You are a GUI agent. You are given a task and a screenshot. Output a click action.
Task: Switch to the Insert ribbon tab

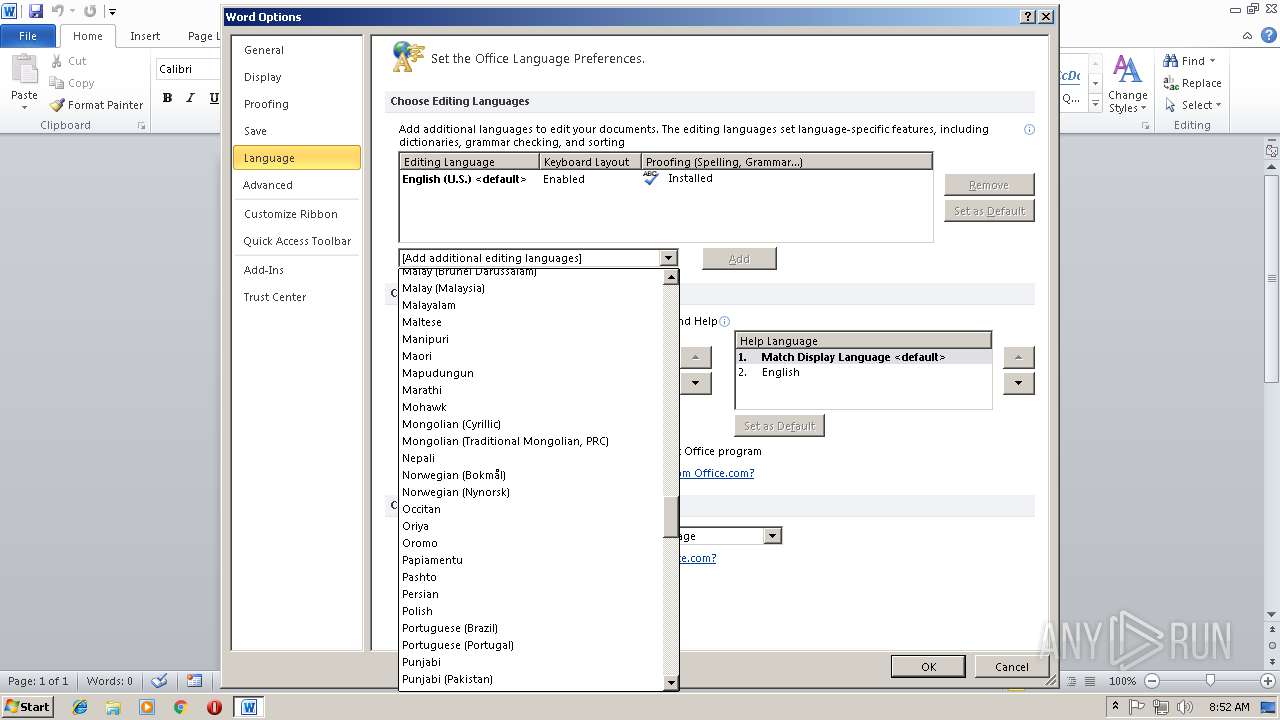coord(145,36)
